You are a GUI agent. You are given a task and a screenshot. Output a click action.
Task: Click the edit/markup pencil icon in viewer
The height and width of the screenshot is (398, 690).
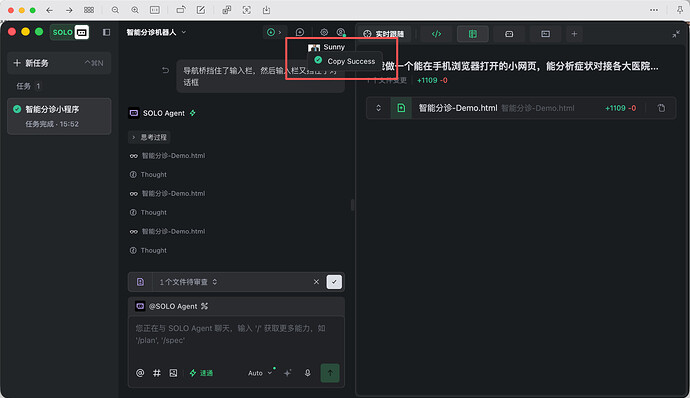click(x=201, y=10)
